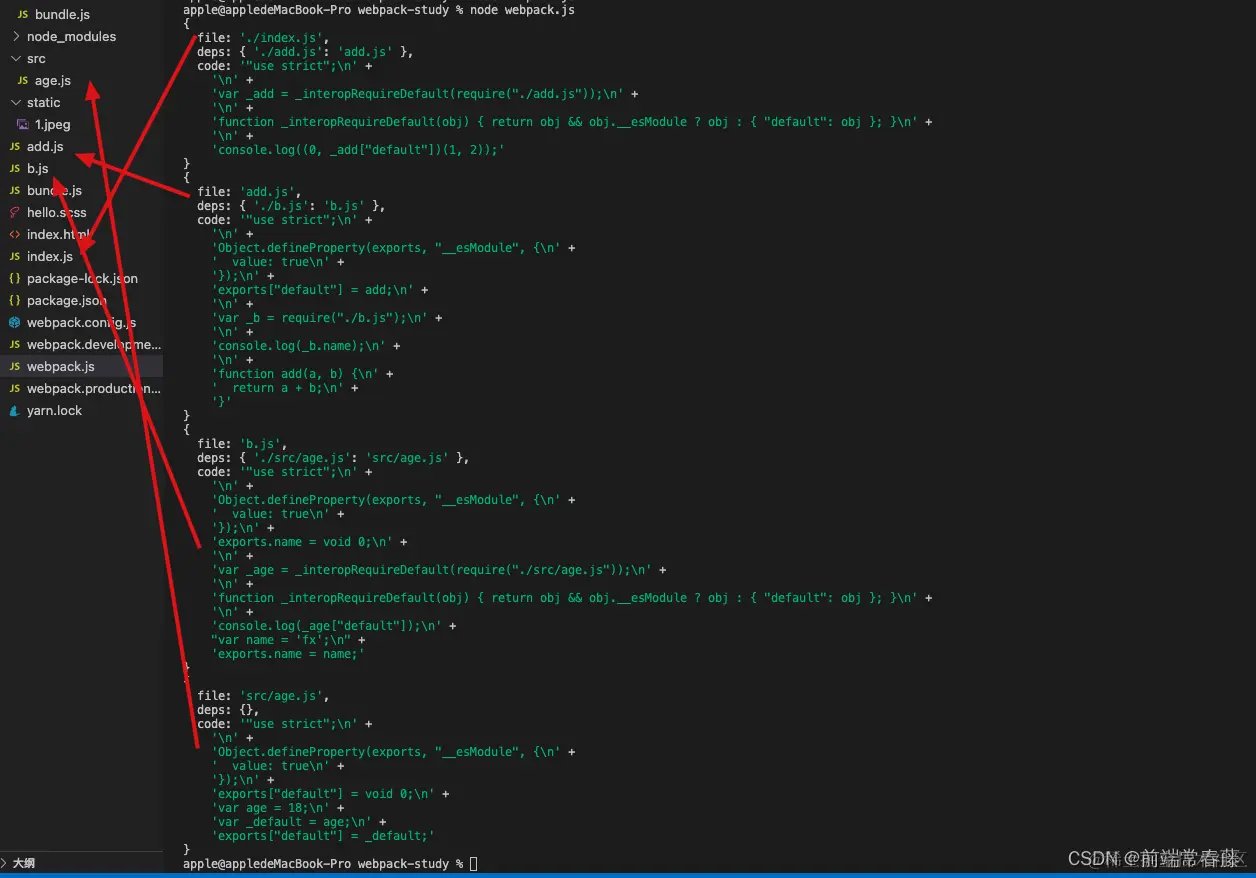1256x878 pixels.
Task: Click the braces icon beside package-lock.json
Action: (15, 279)
